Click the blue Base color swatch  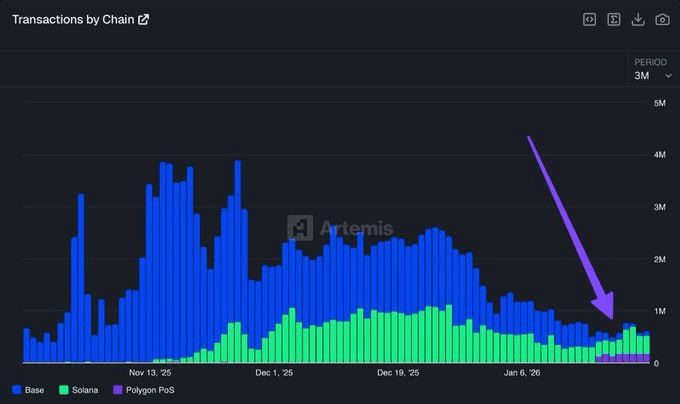click(16, 389)
